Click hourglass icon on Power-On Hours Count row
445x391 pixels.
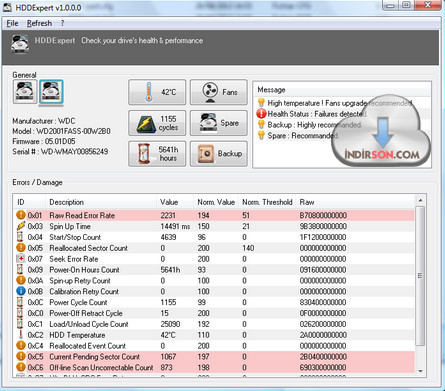pyautogui.click(x=20, y=269)
